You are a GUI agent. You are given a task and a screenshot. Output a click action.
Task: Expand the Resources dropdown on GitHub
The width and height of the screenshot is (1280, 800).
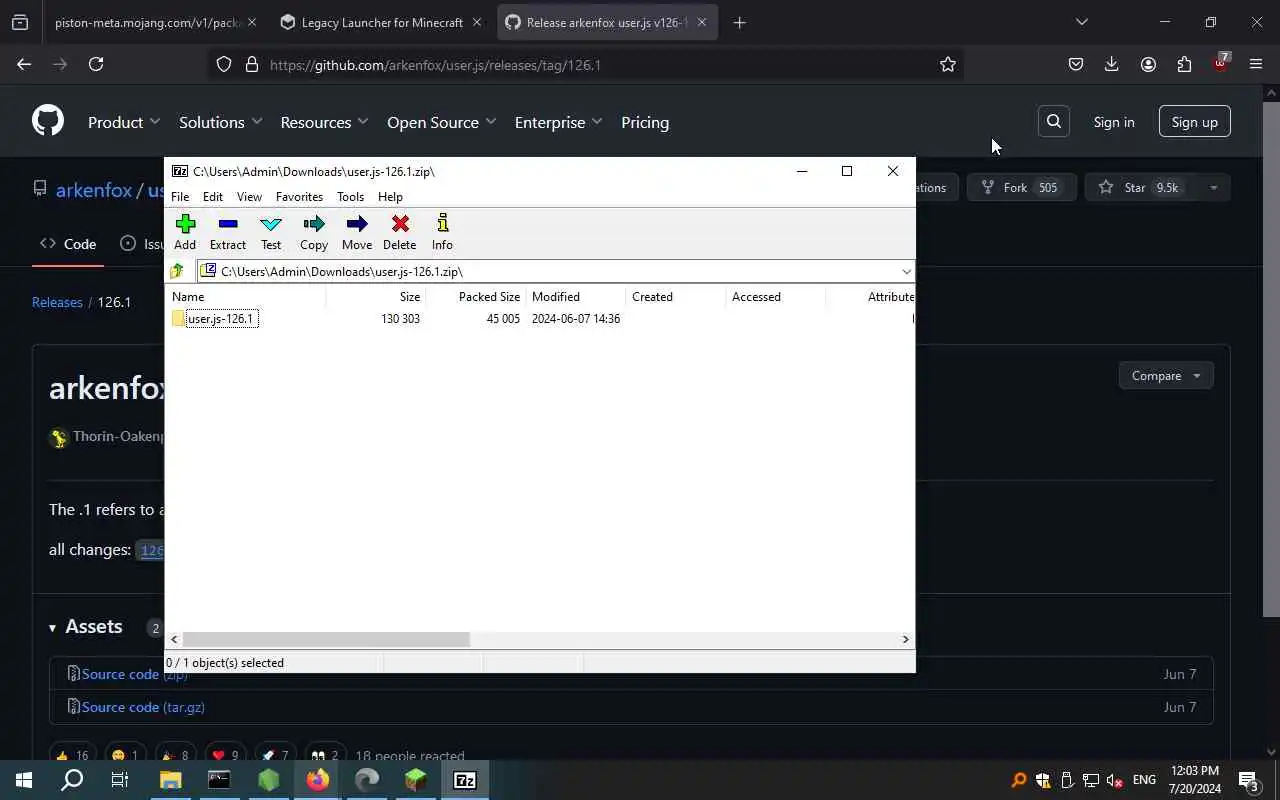coord(324,122)
